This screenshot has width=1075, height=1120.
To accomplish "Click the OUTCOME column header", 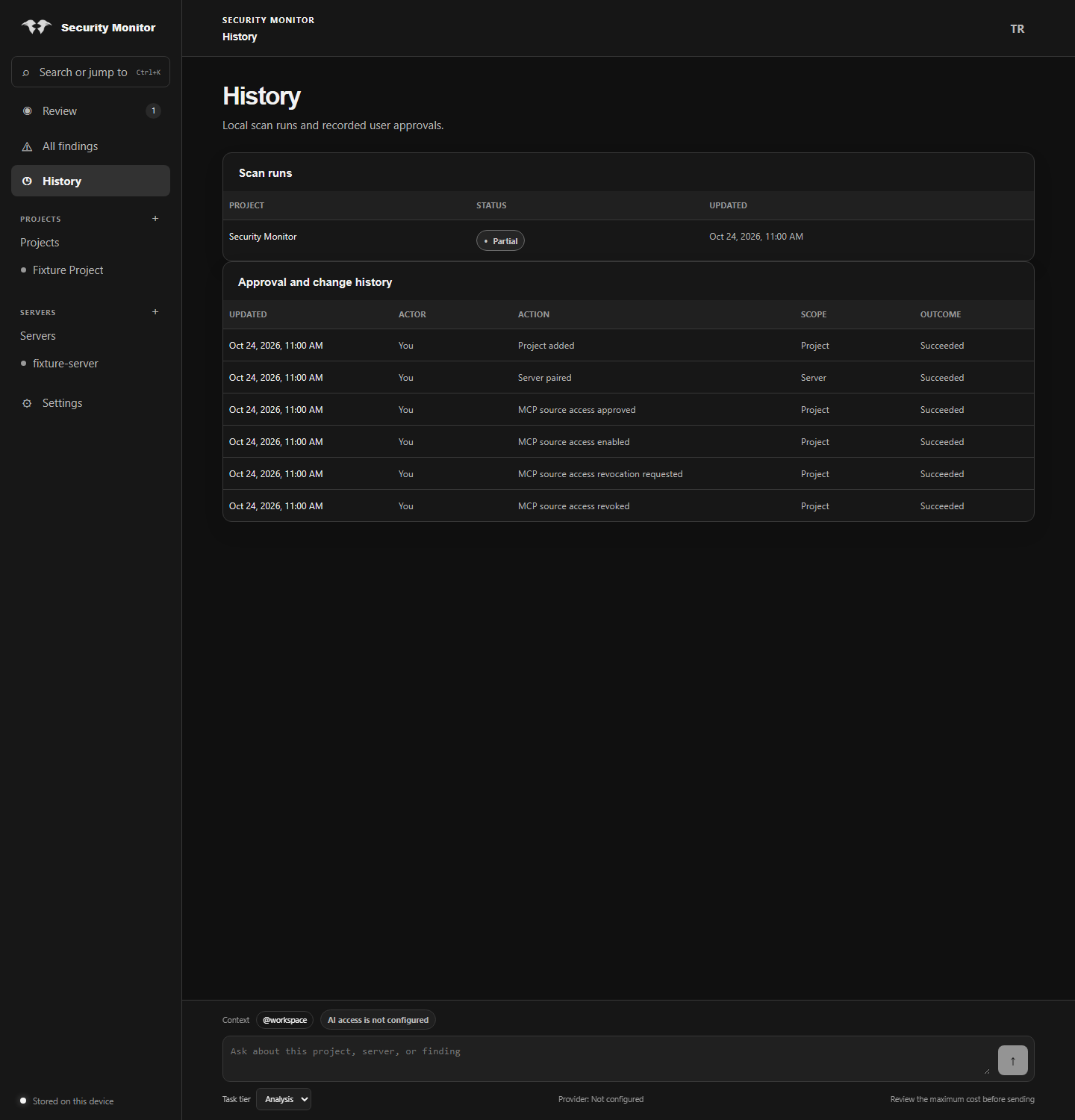I will pos(941,314).
